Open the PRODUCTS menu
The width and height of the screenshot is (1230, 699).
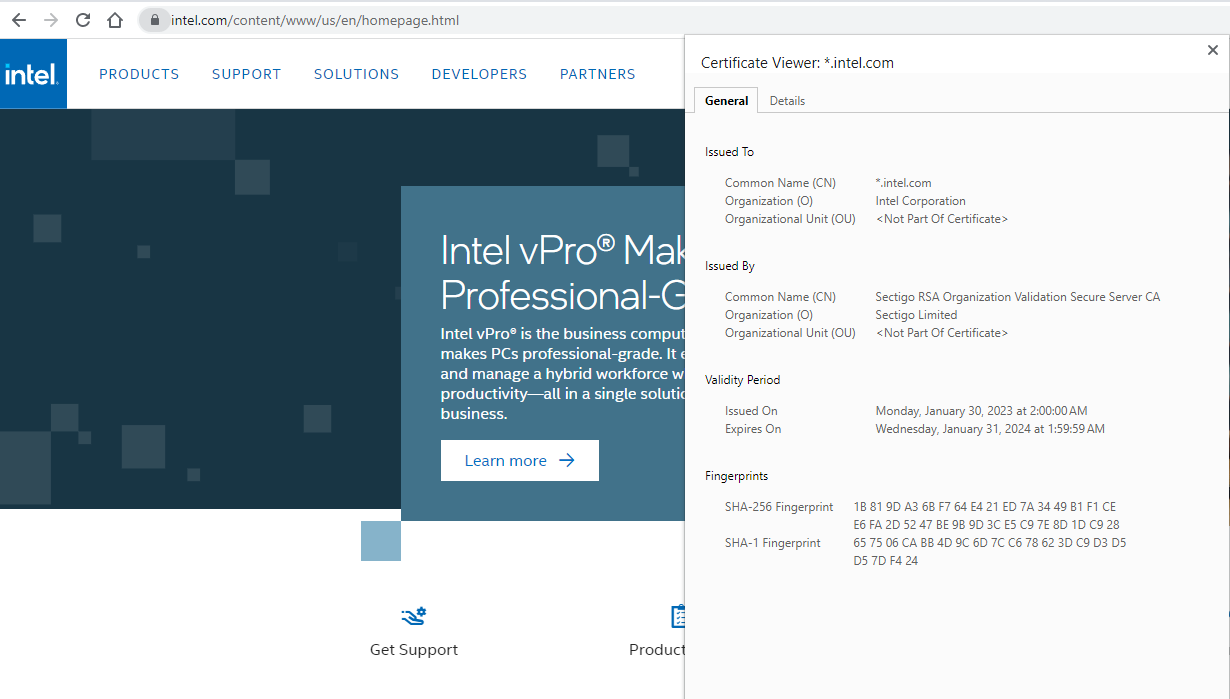[x=139, y=74]
